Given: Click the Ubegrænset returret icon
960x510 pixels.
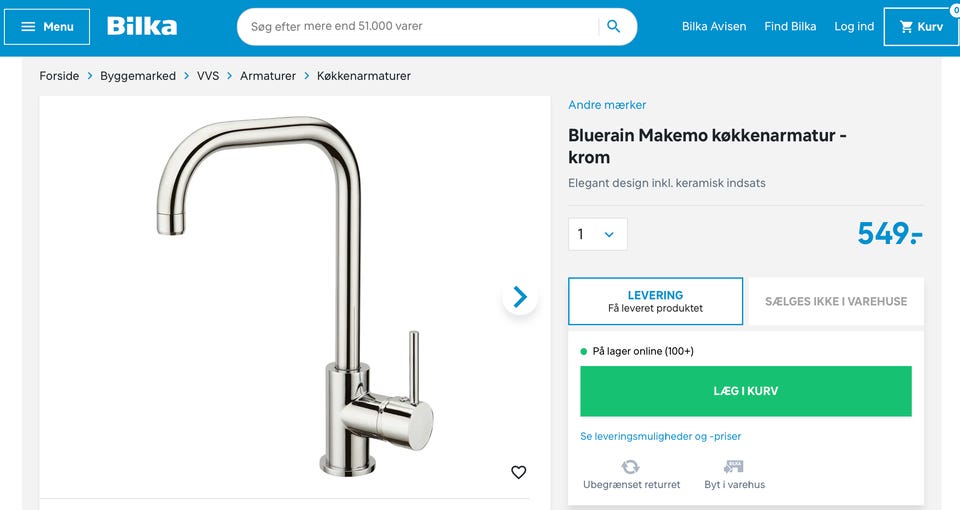Looking at the screenshot, I should point(630,467).
